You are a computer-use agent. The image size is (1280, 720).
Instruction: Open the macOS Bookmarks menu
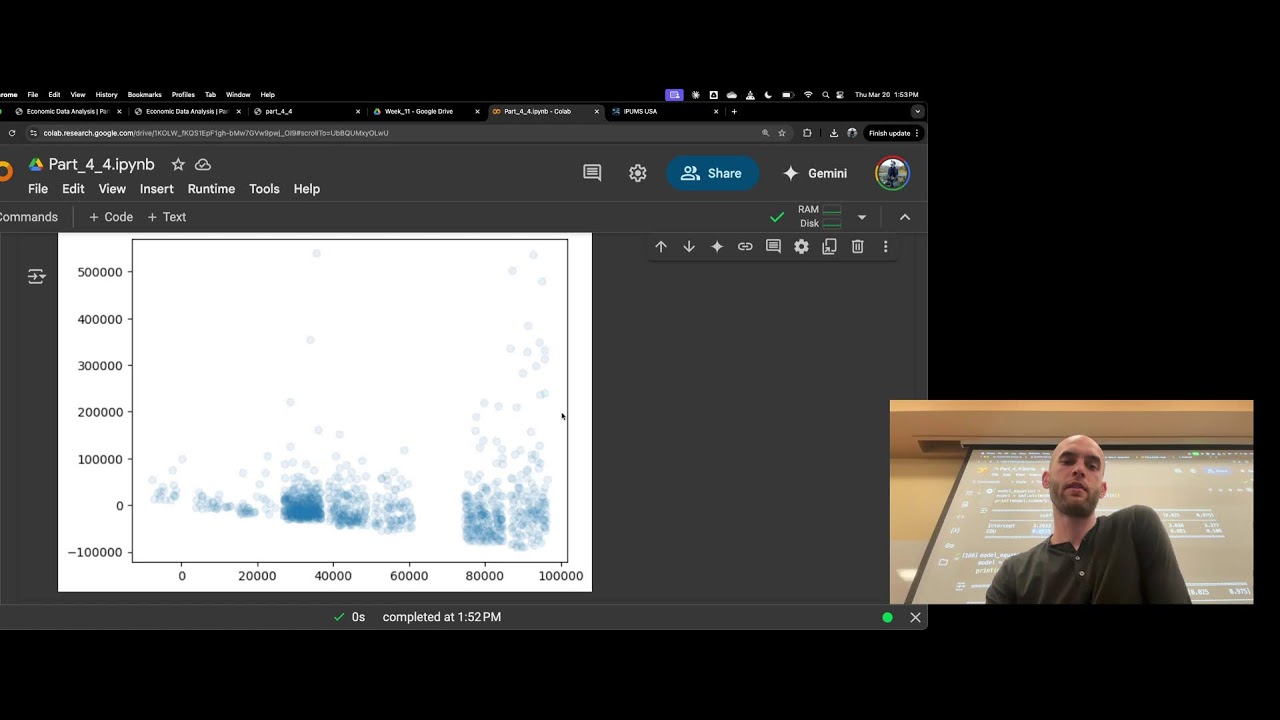145,95
